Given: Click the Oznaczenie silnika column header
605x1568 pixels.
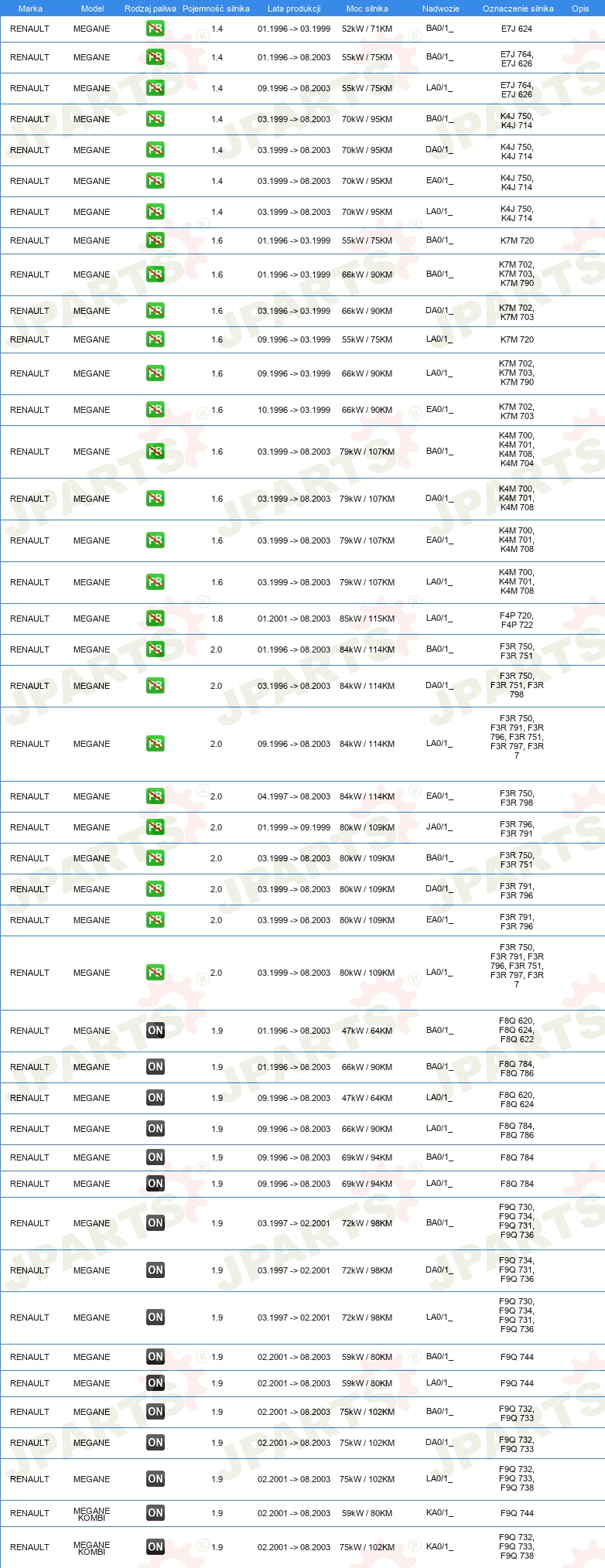Looking at the screenshot, I should (518, 9).
